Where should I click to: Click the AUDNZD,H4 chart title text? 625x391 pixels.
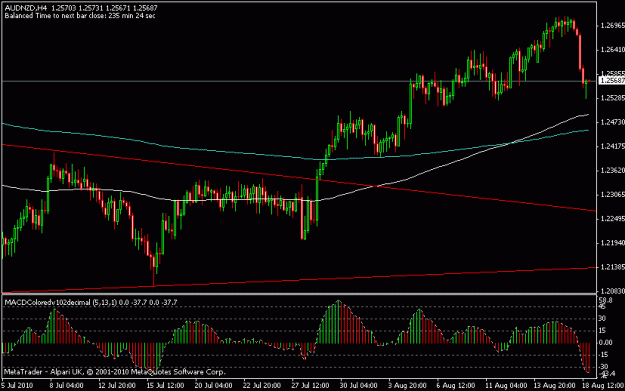click(x=26, y=8)
